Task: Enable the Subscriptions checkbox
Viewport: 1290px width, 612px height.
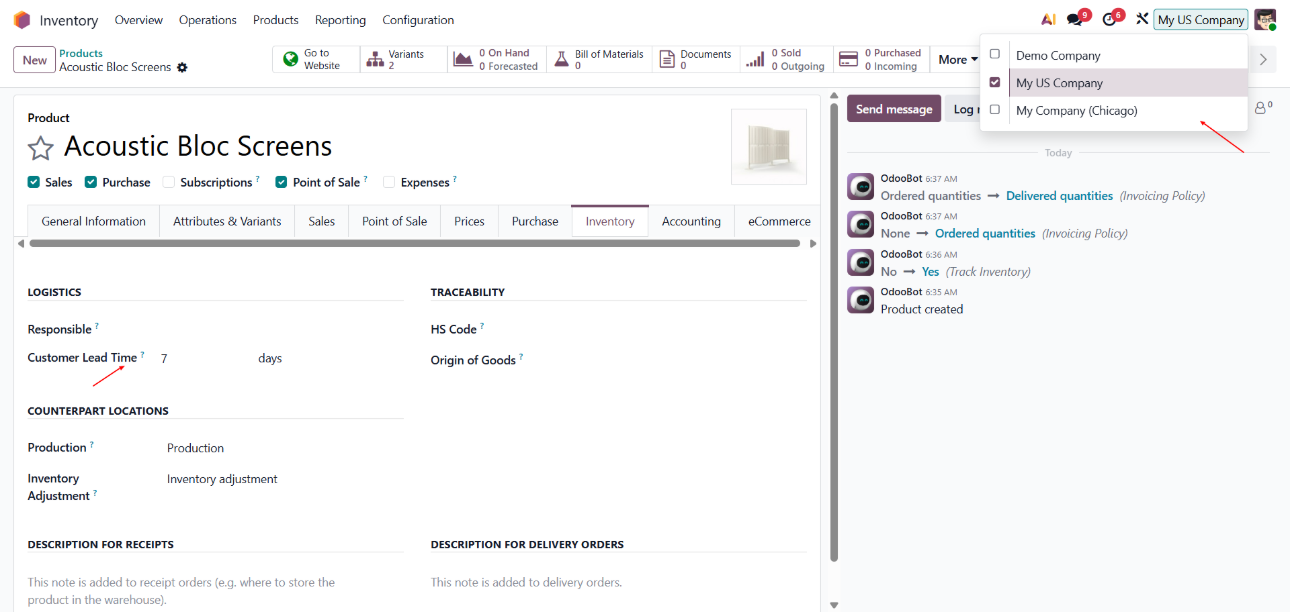Action: pos(169,182)
